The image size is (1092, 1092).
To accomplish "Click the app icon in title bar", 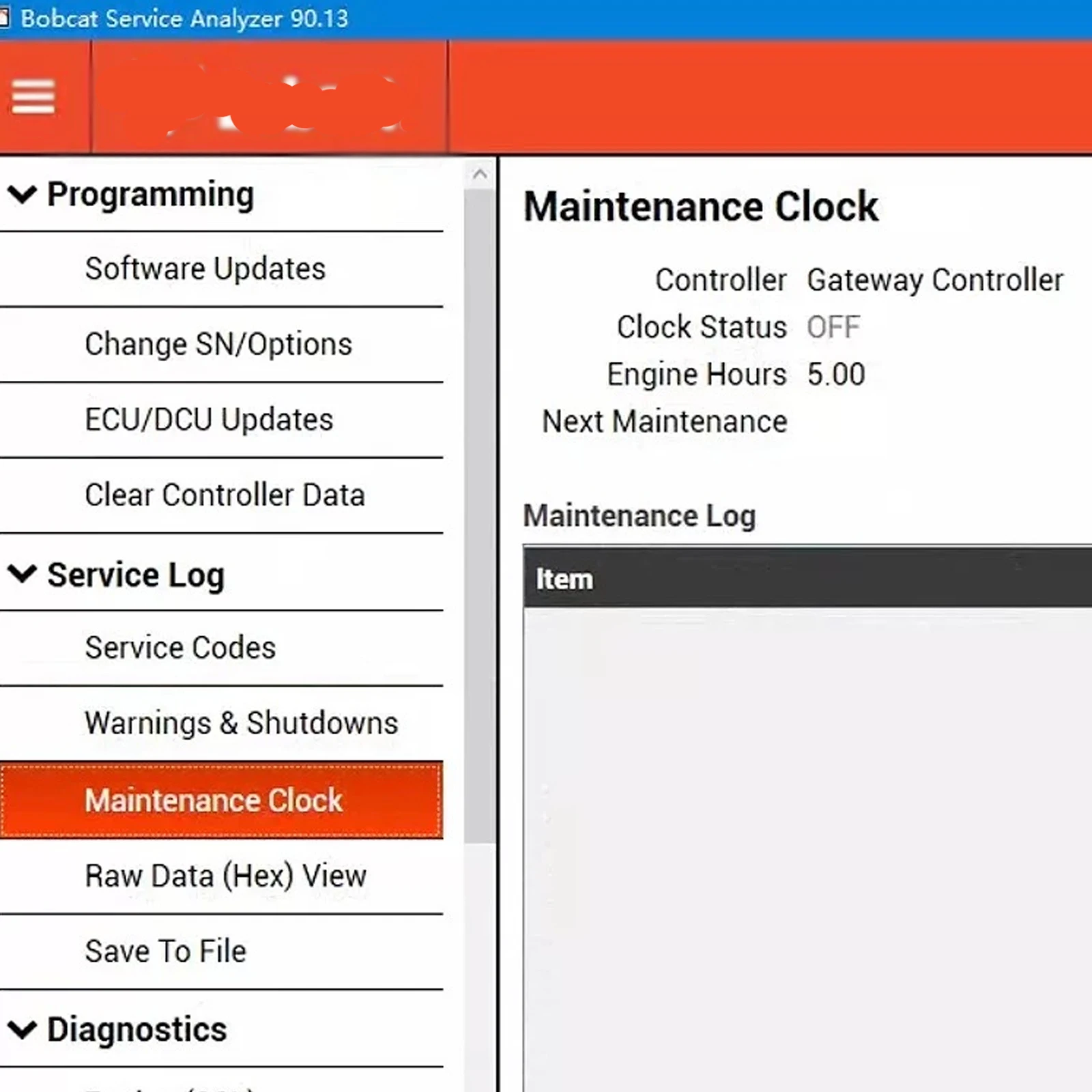I will click(4, 18).
